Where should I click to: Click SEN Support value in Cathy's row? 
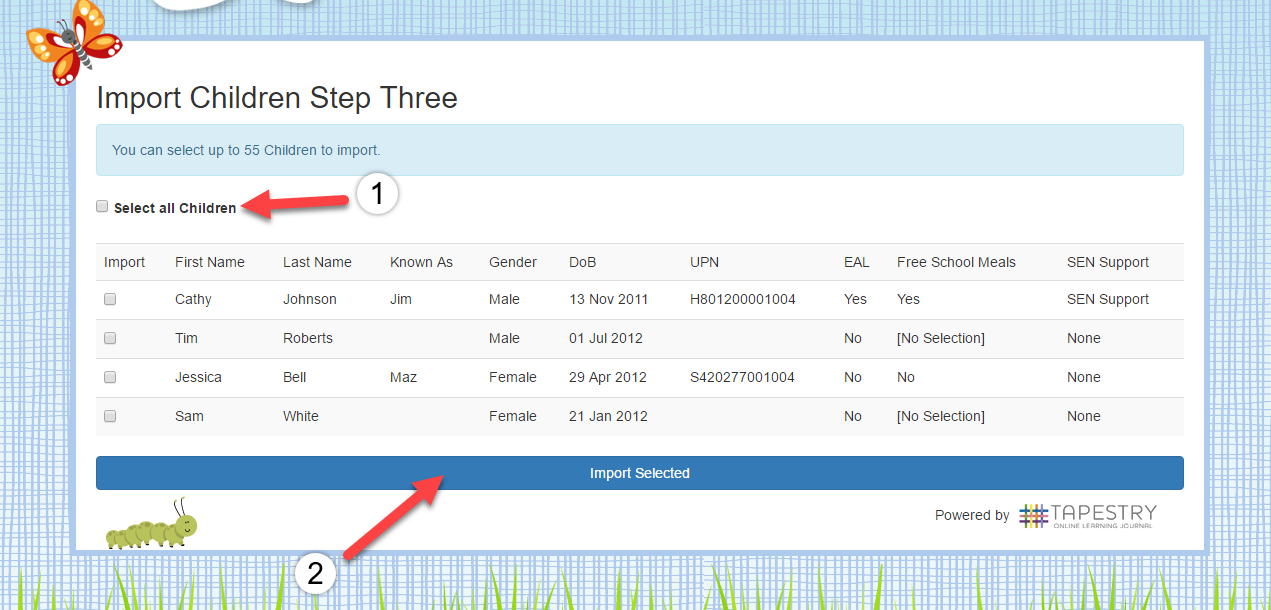tap(1108, 299)
